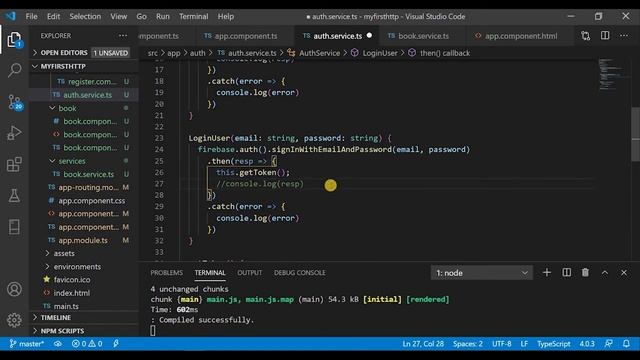Open notifications bell in status bar
The height and width of the screenshot is (360, 640).
[626, 344]
